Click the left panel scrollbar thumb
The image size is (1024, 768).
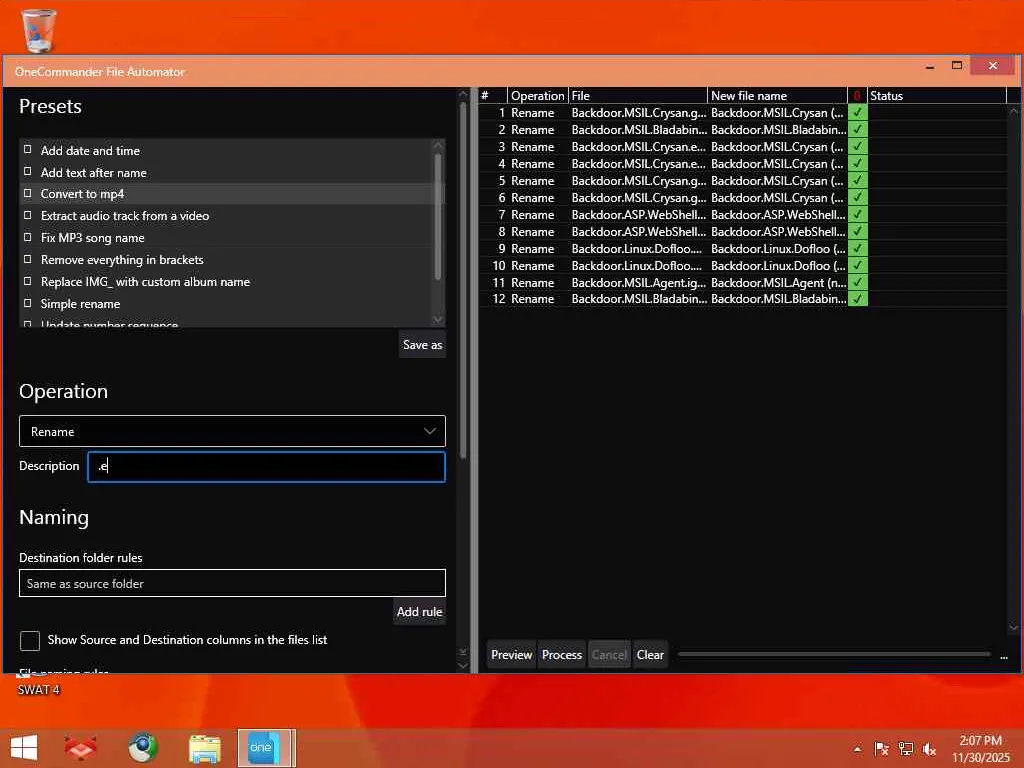click(463, 280)
